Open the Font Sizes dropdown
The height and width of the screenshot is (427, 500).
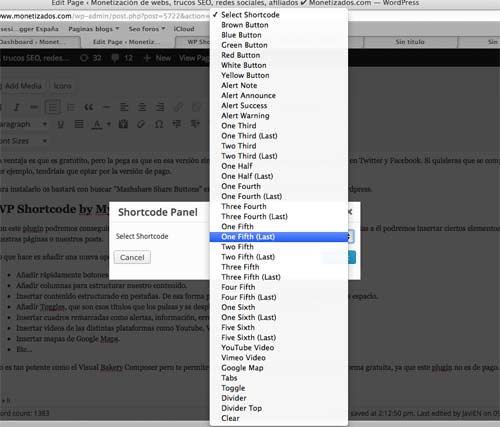pos(24,141)
